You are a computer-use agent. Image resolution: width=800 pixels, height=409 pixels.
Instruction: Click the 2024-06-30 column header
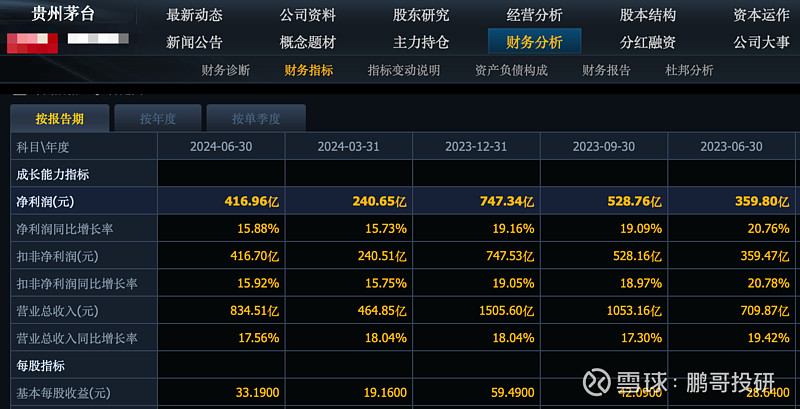click(221, 147)
